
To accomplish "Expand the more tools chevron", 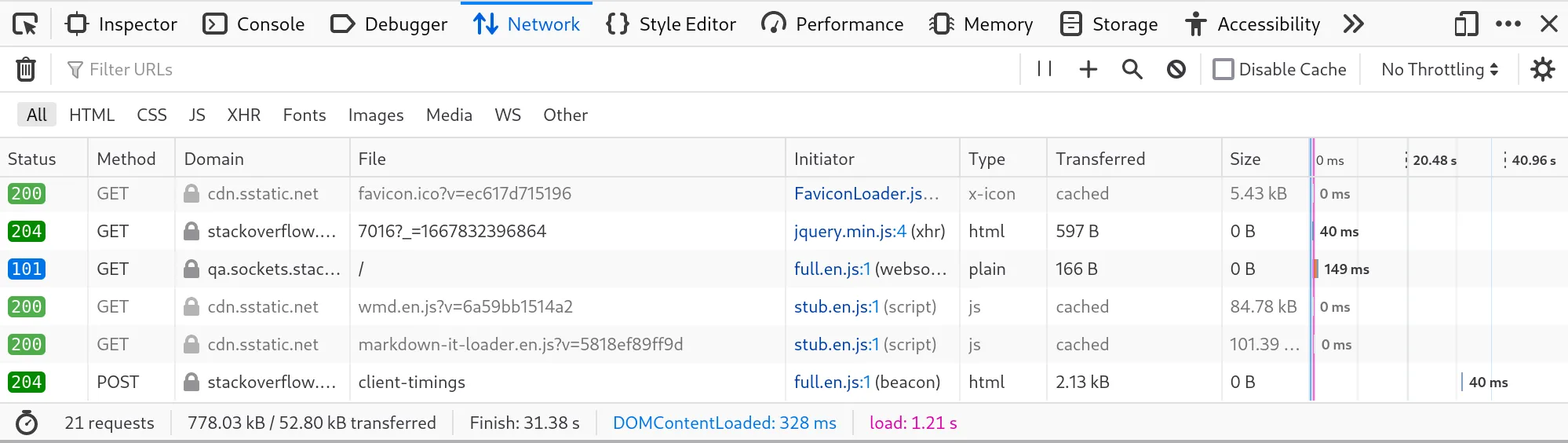I will click(1353, 24).
